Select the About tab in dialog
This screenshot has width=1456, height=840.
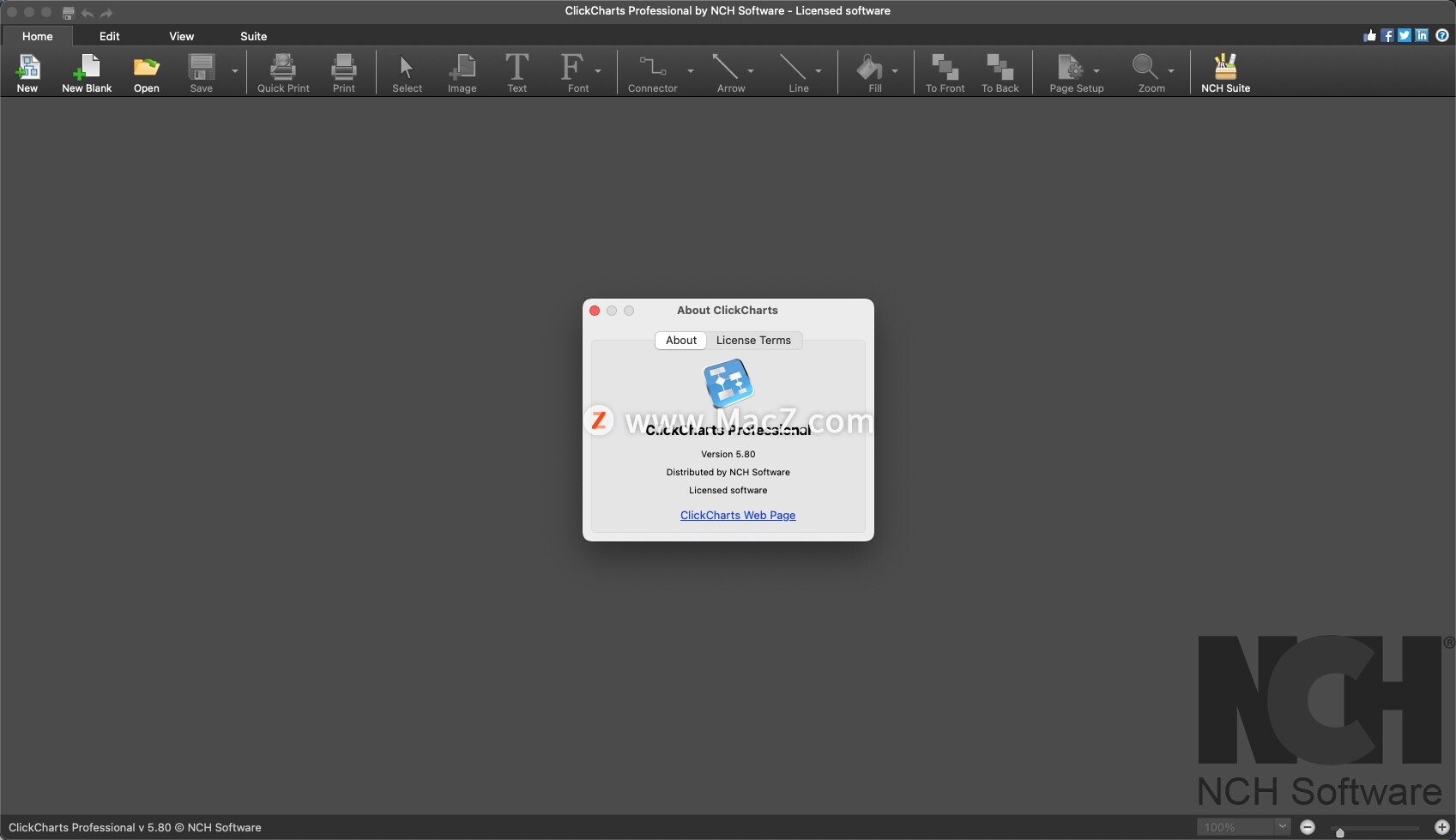tap(681, 341)
